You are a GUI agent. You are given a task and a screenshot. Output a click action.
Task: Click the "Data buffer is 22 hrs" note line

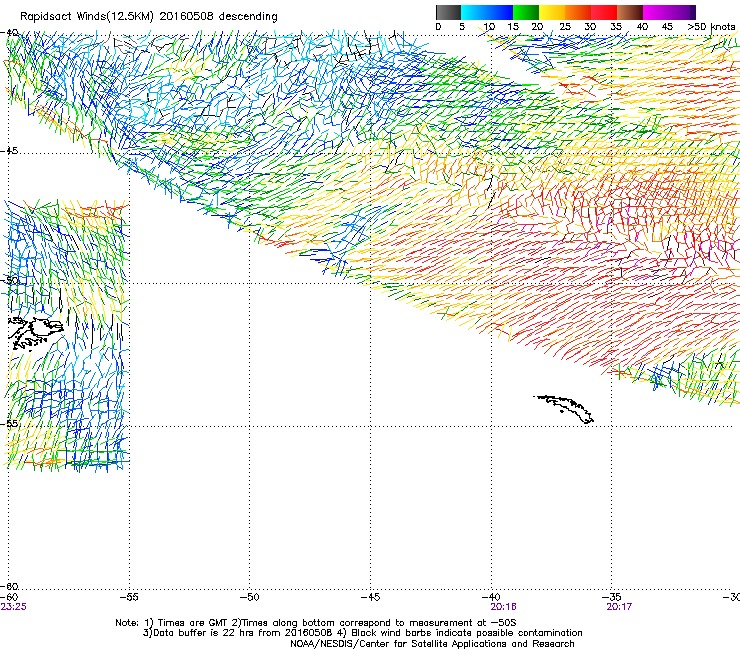[362, 633]
